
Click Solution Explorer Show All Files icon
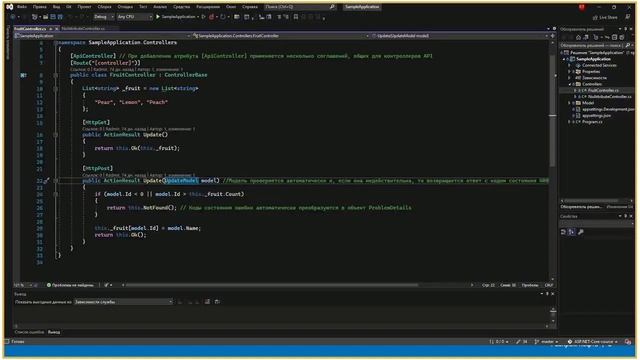pos(621,37)
